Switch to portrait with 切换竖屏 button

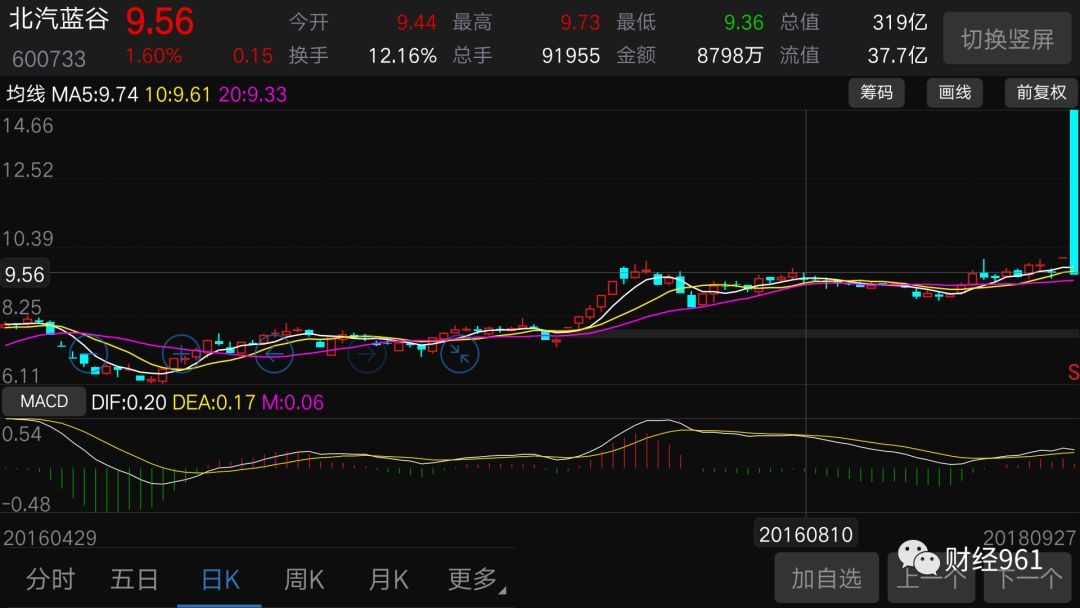(1007, 39)
